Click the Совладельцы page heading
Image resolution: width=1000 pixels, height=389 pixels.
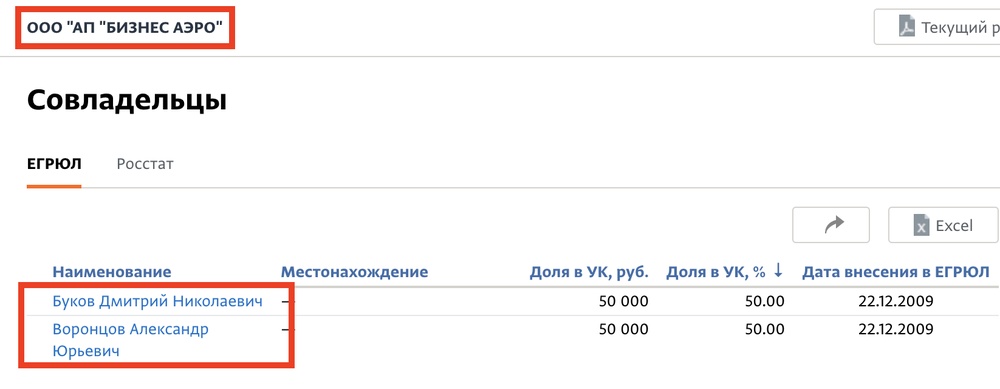[x=127, y=101]
